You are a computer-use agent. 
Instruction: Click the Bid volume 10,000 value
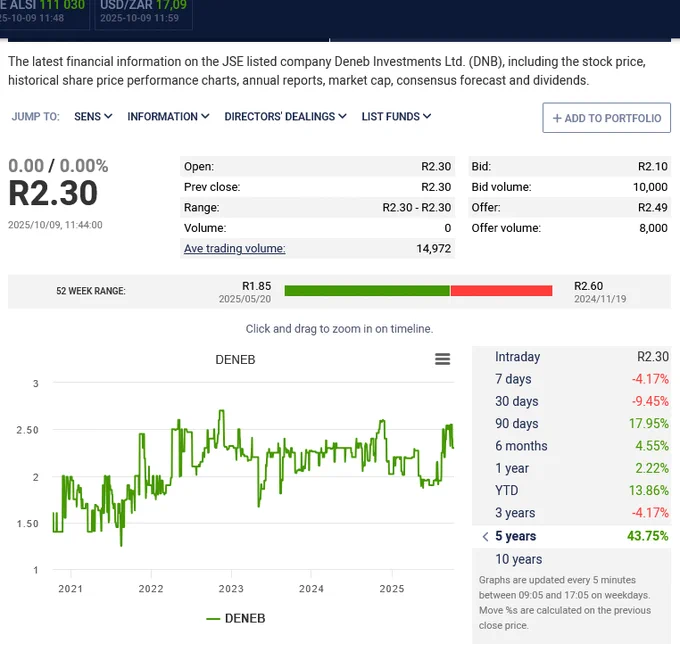(650, 187)
